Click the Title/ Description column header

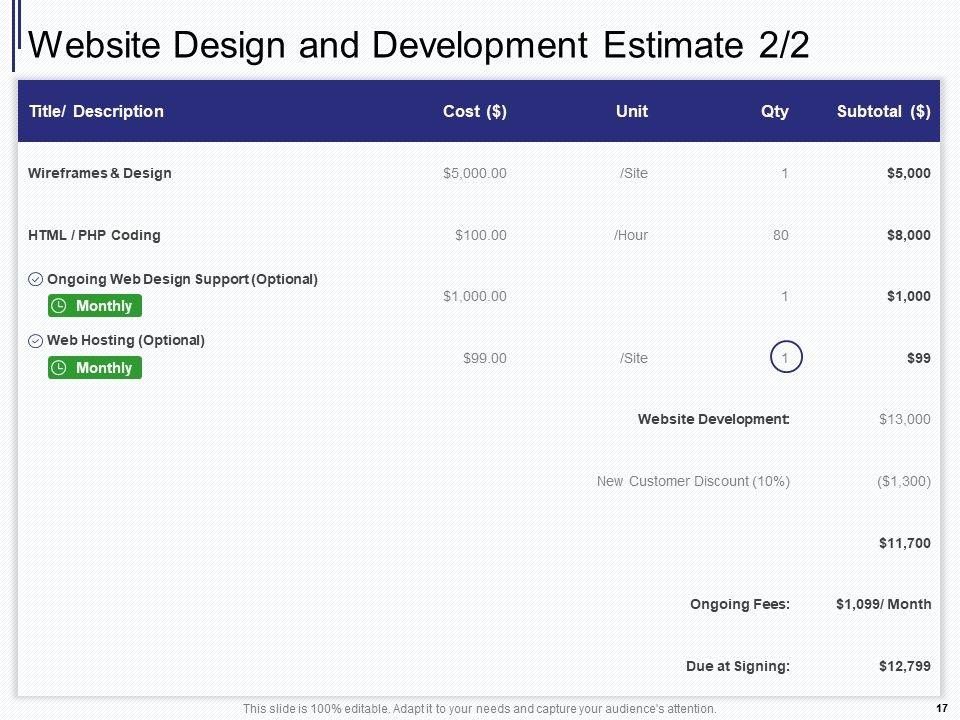[96, 111]
